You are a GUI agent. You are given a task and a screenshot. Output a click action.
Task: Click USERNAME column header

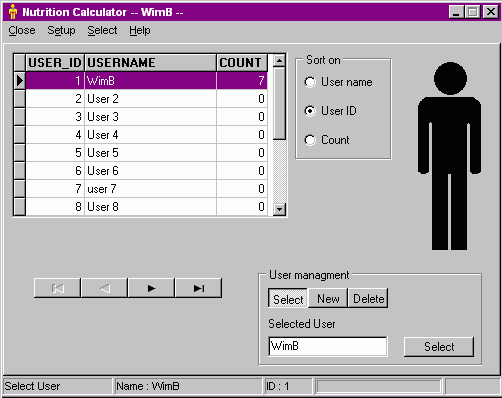pyautogui.click(x=151, y=63)
